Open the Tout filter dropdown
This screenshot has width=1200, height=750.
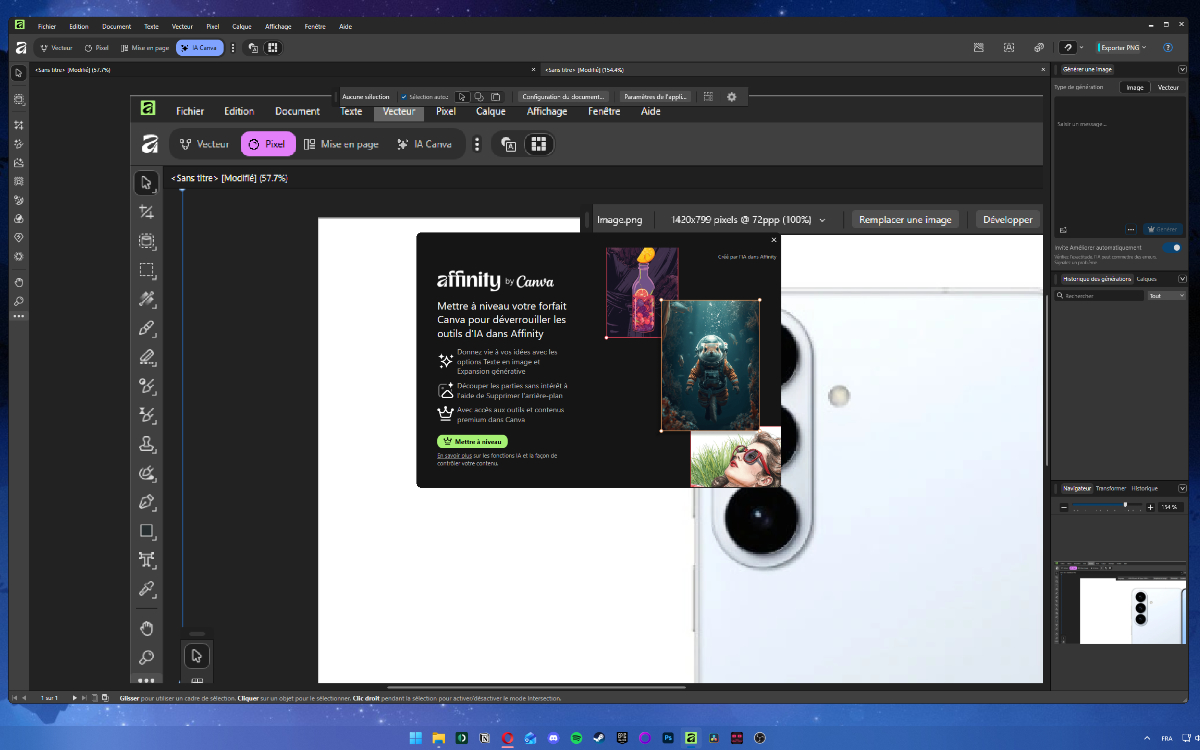(x=1167, y=295)
